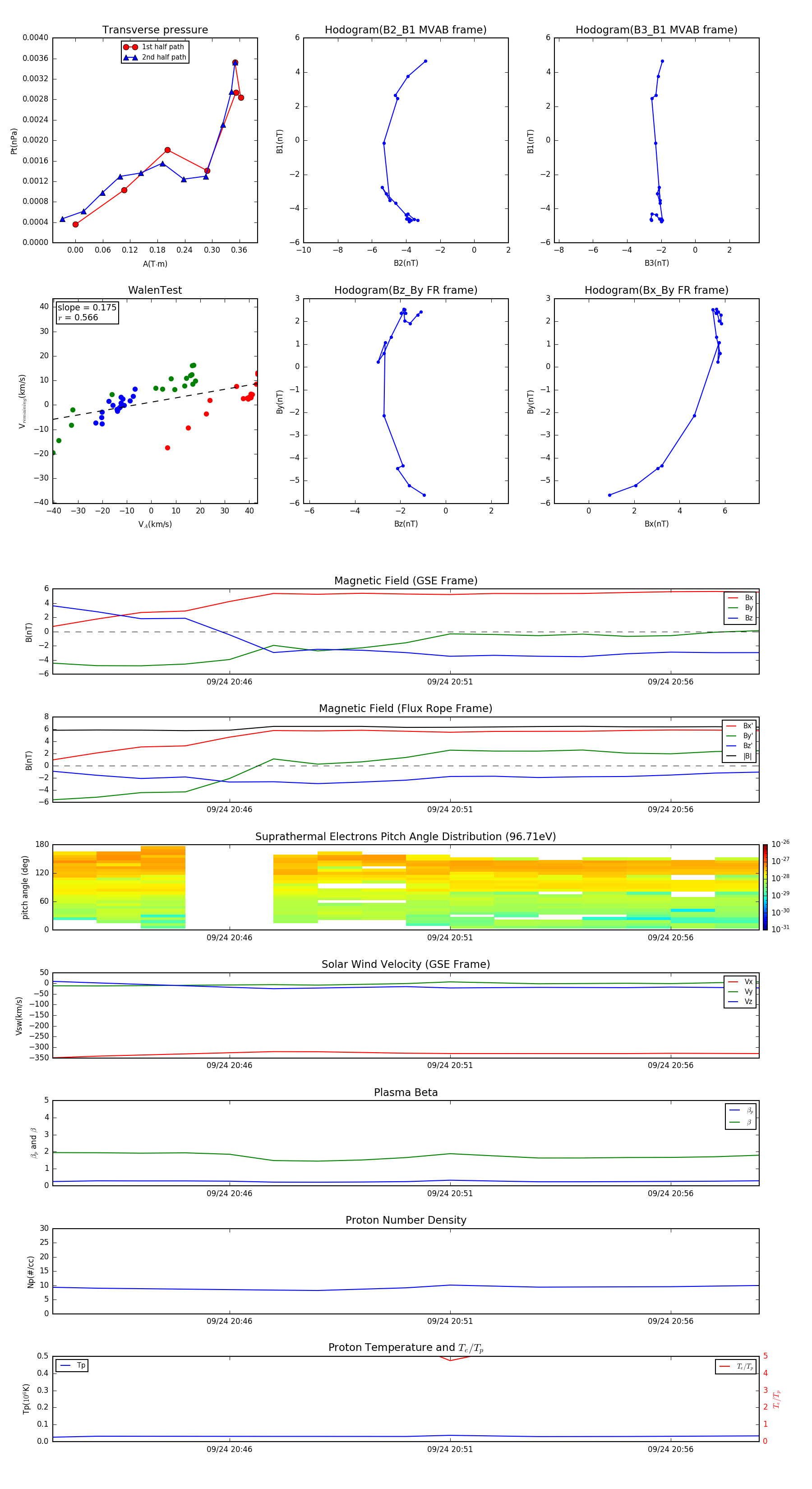This screenshot has height=1489, width=812.
Task: Click the 'Pt(nPa)' y-axis label
Action: tap(14, 141)
